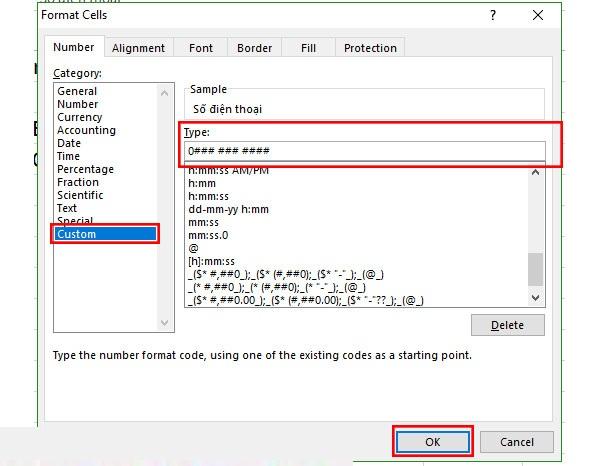Open the Protection tab
Screen dimensions: 600x466
[370, 48]
